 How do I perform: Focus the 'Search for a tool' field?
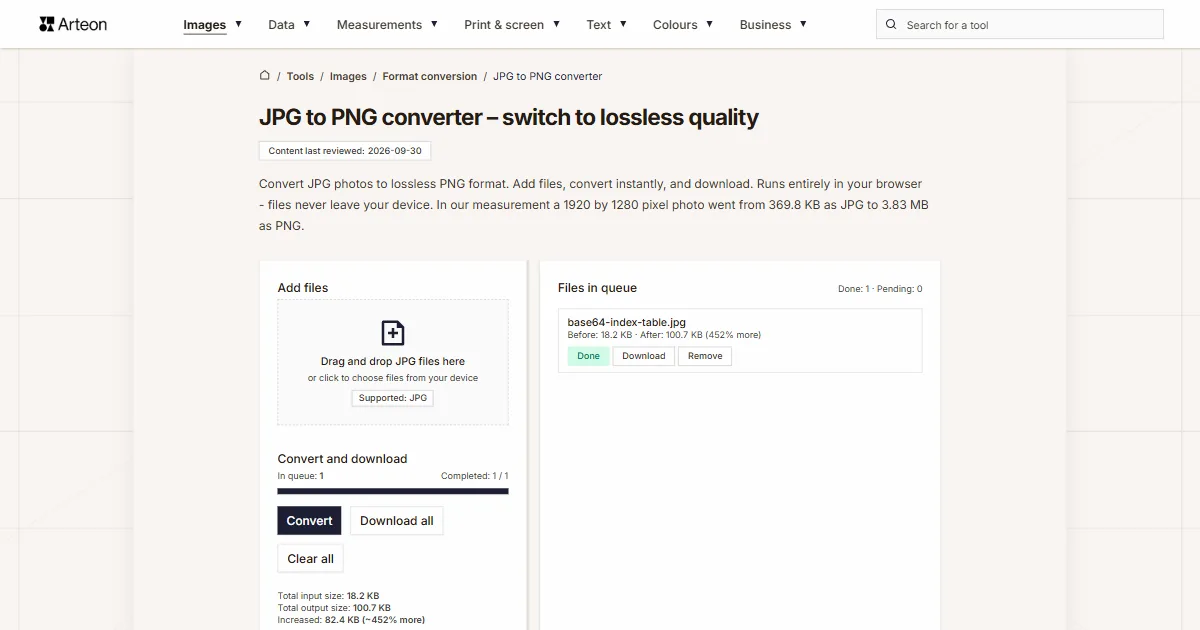pos(1020,25)
